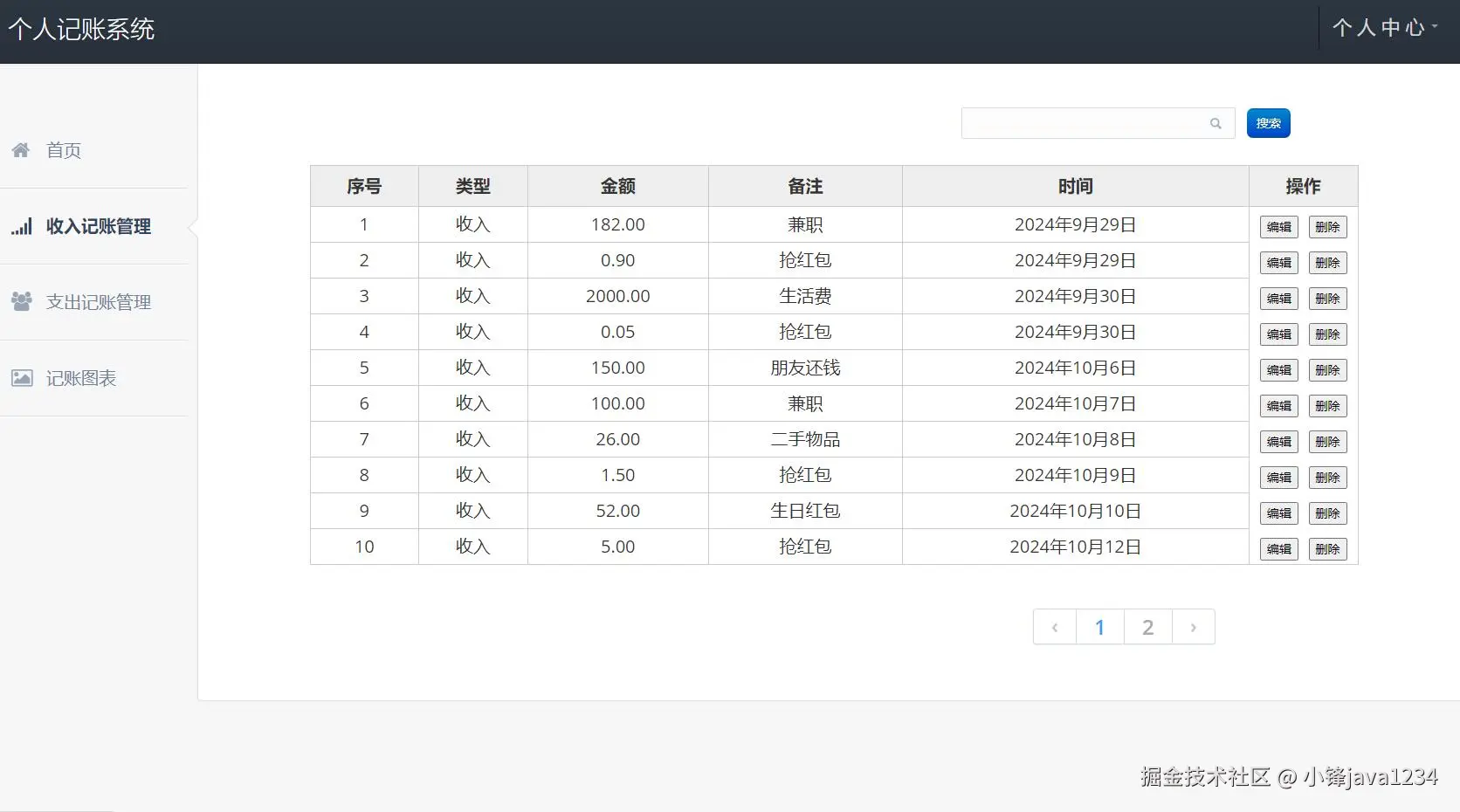The width and height of the screenshot is (1460, 812).
Task: Select the 2024年10月6日 date cell
Action: coord(1076,368)
